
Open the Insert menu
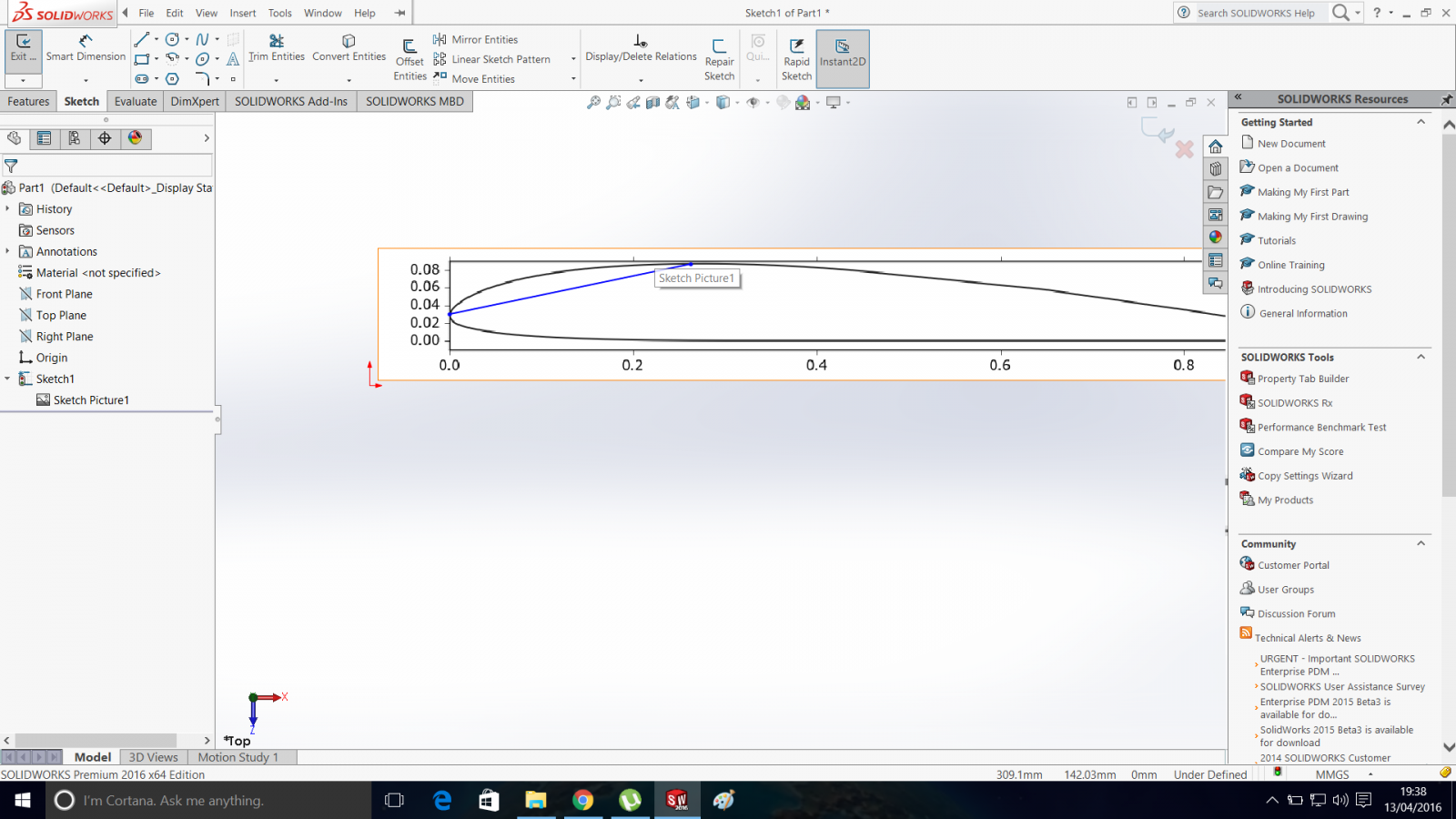pyautogui.click(x=243, y=13)
